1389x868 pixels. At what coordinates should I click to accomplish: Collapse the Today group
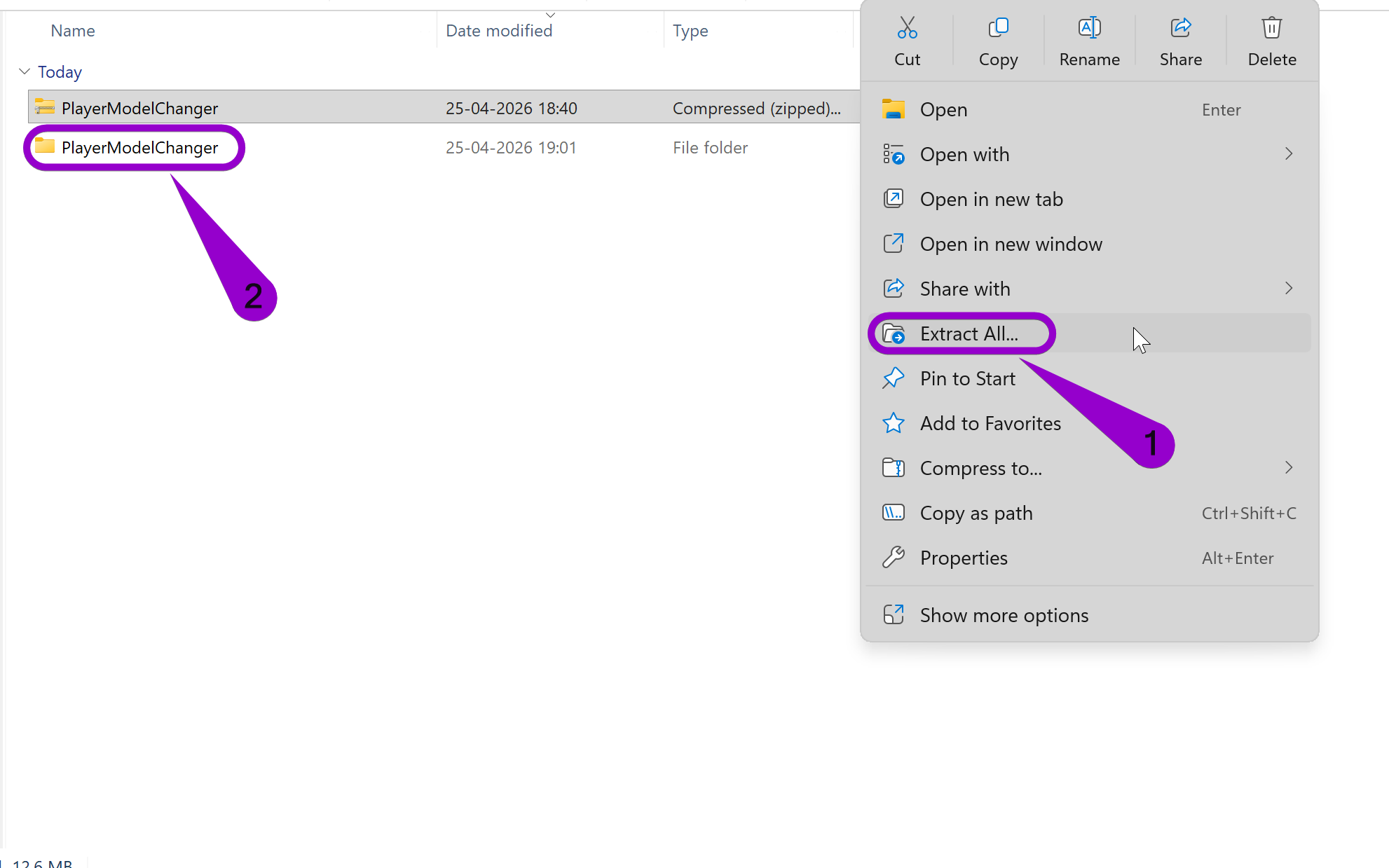(25, 71)
